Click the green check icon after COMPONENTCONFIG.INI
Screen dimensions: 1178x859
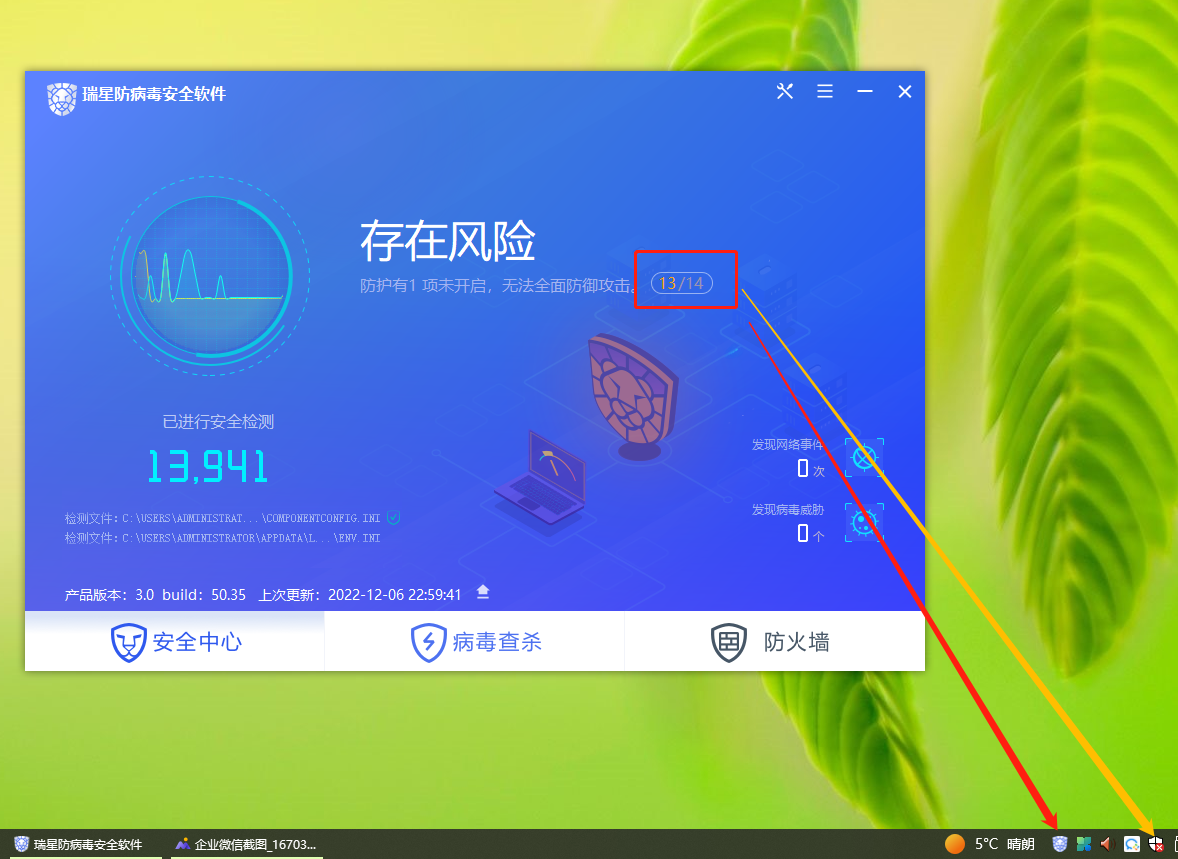pos(394,518)
